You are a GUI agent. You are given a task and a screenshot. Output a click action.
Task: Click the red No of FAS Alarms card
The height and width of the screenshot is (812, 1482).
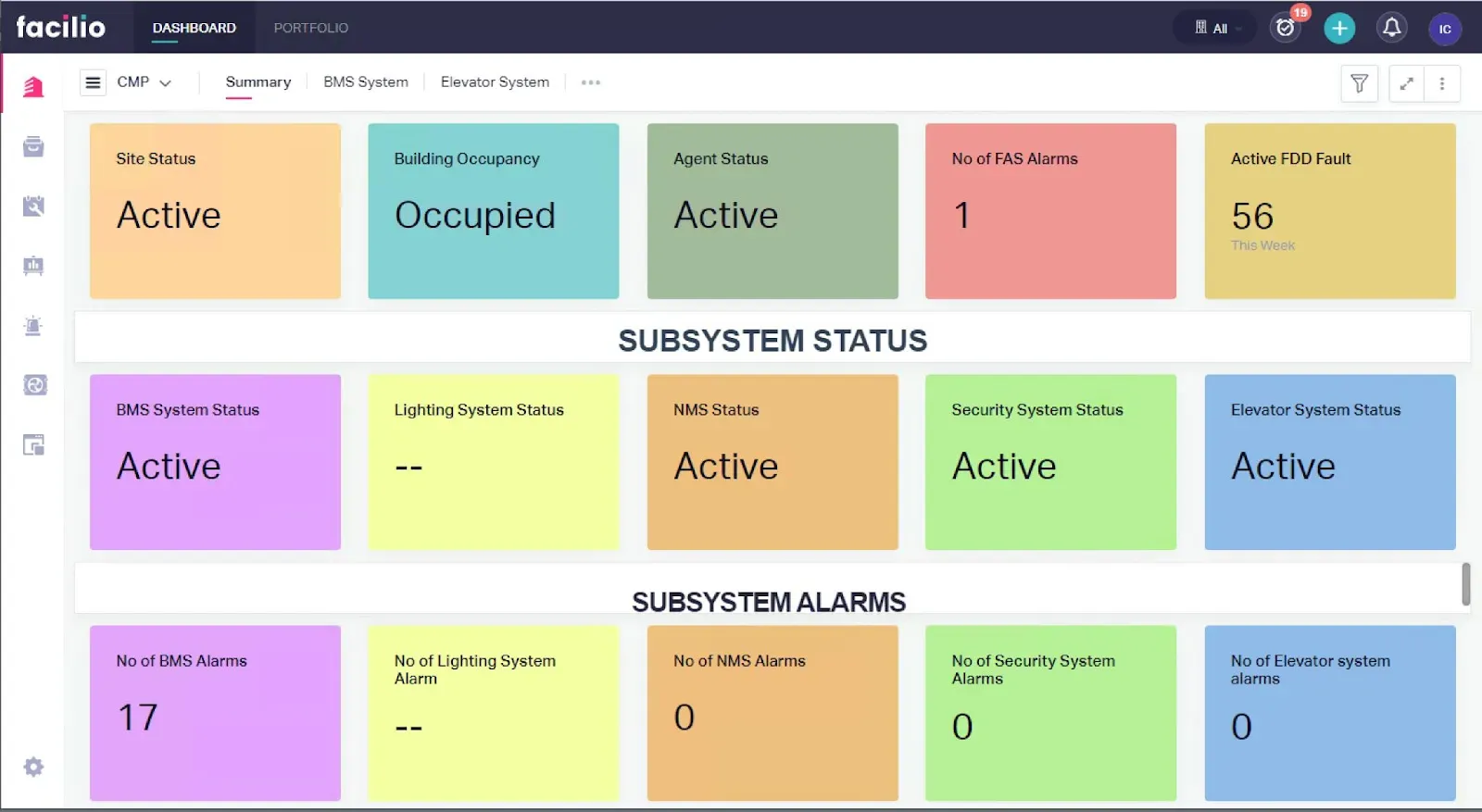(1050, 211)
